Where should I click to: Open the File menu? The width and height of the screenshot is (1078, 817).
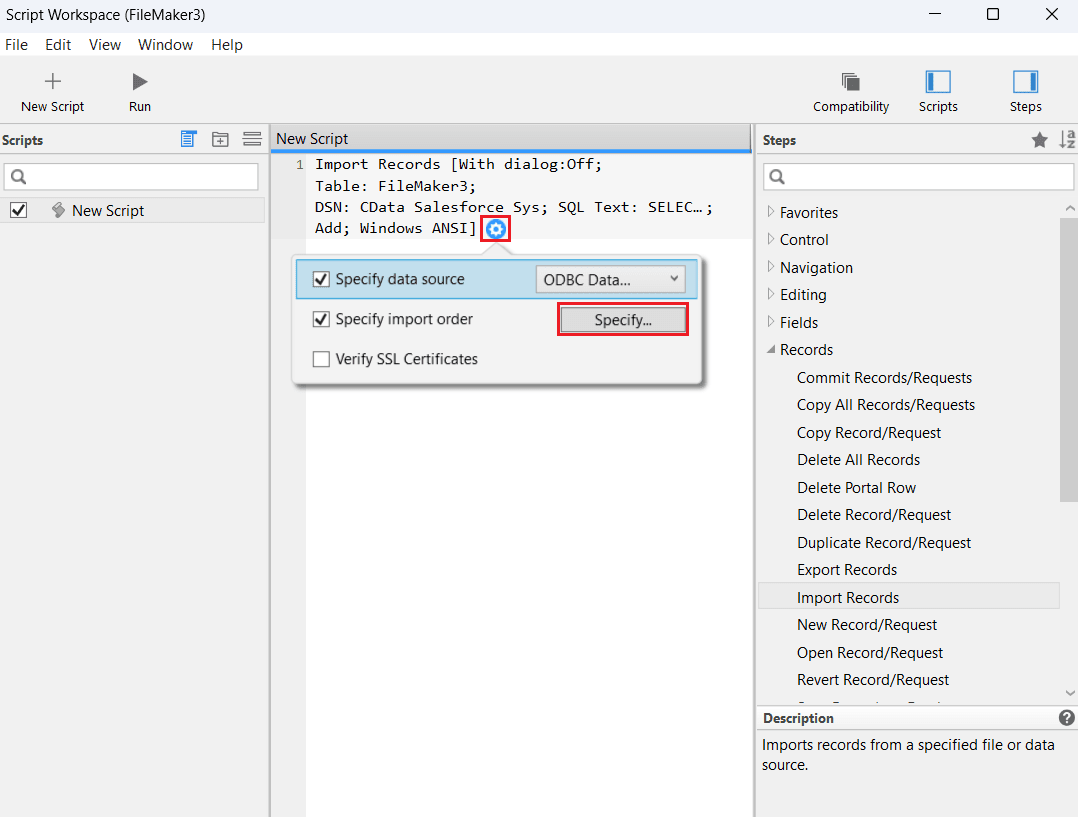click(x=16, y=45)
